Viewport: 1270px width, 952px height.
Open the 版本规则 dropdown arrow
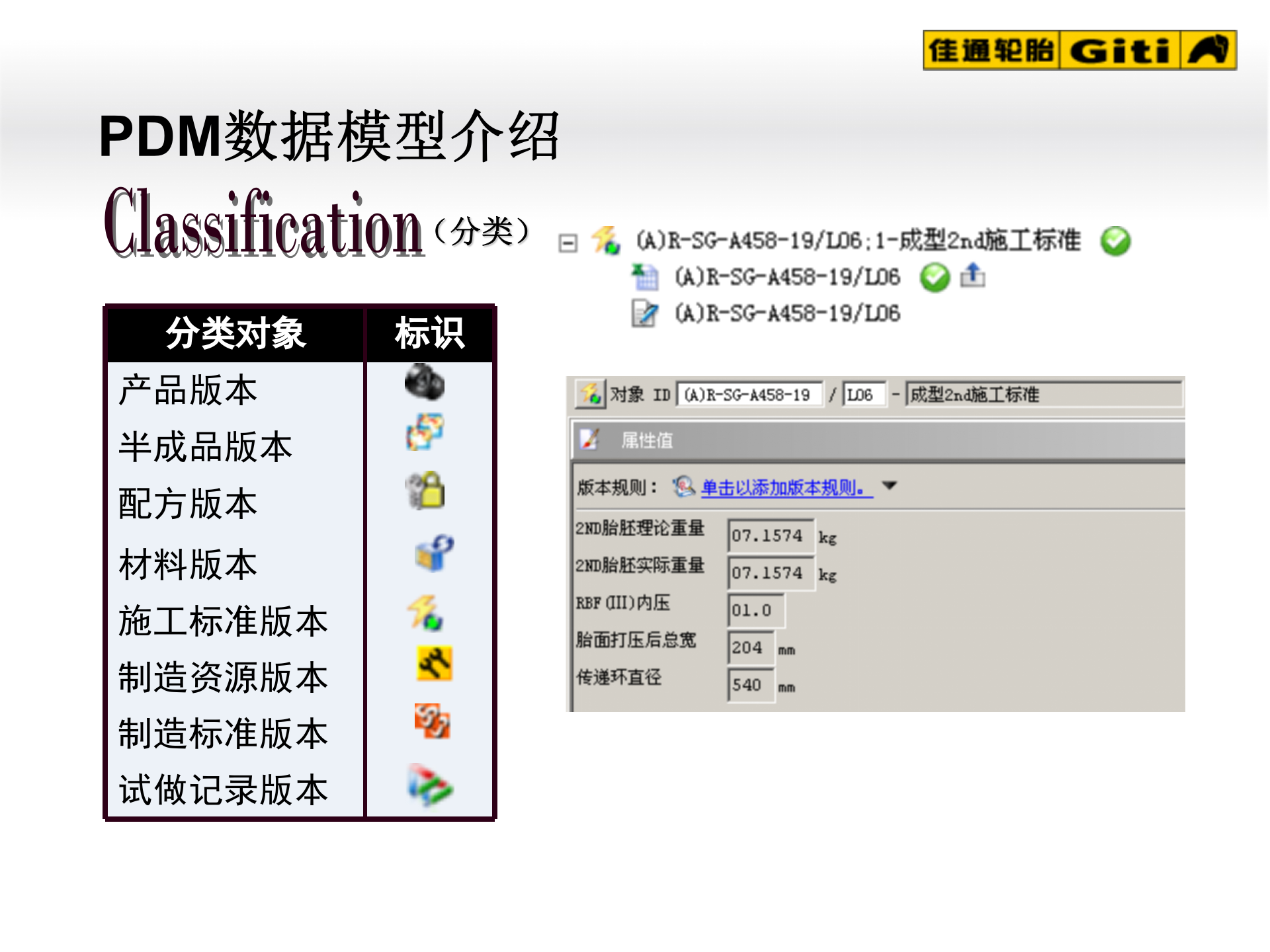(x=890, y=486)
